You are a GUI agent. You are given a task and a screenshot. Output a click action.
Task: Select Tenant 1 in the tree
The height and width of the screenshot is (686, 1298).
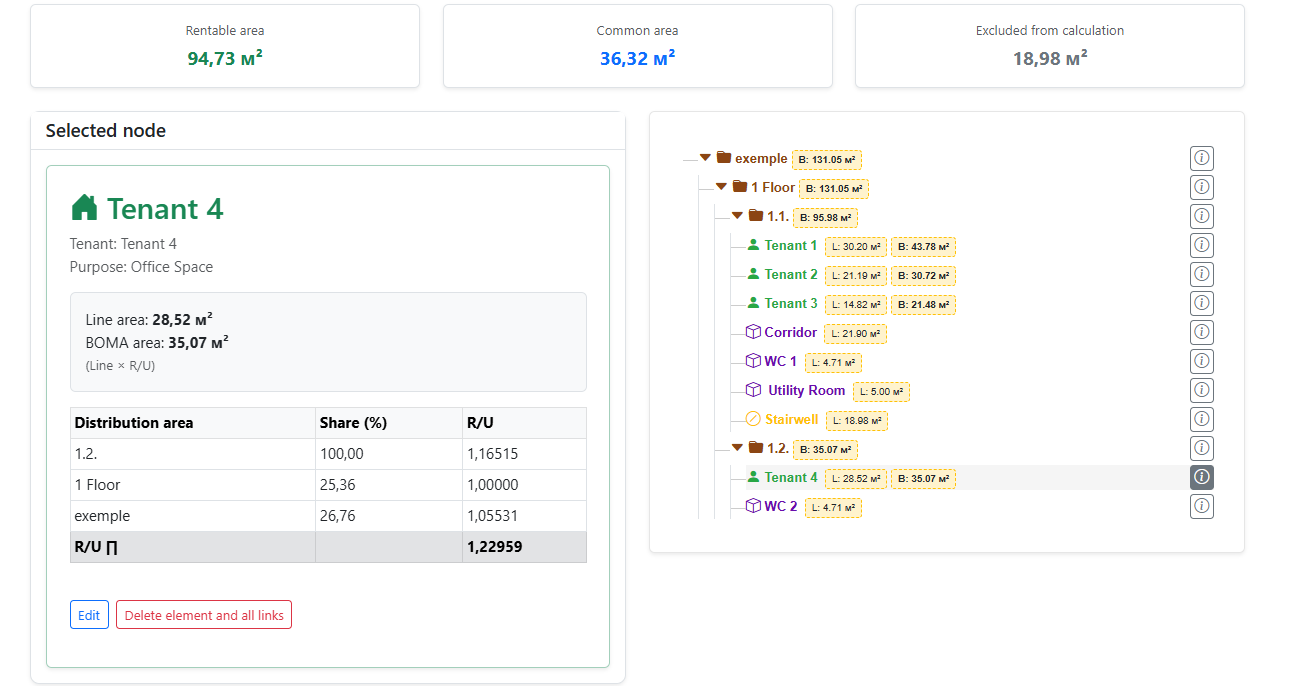point(791,245)
